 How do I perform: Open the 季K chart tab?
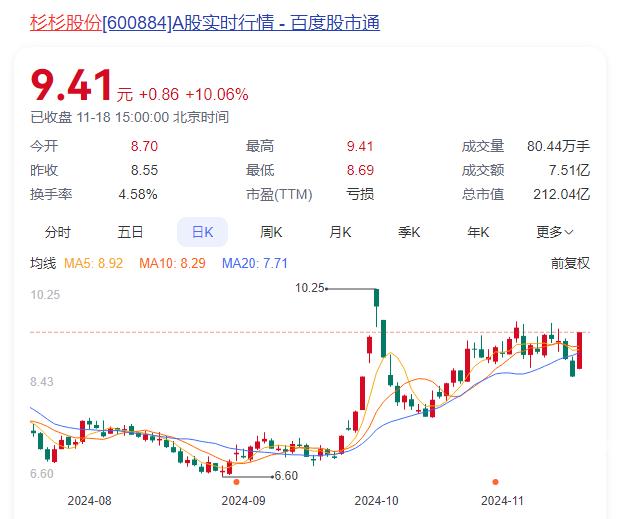[409, 232]
